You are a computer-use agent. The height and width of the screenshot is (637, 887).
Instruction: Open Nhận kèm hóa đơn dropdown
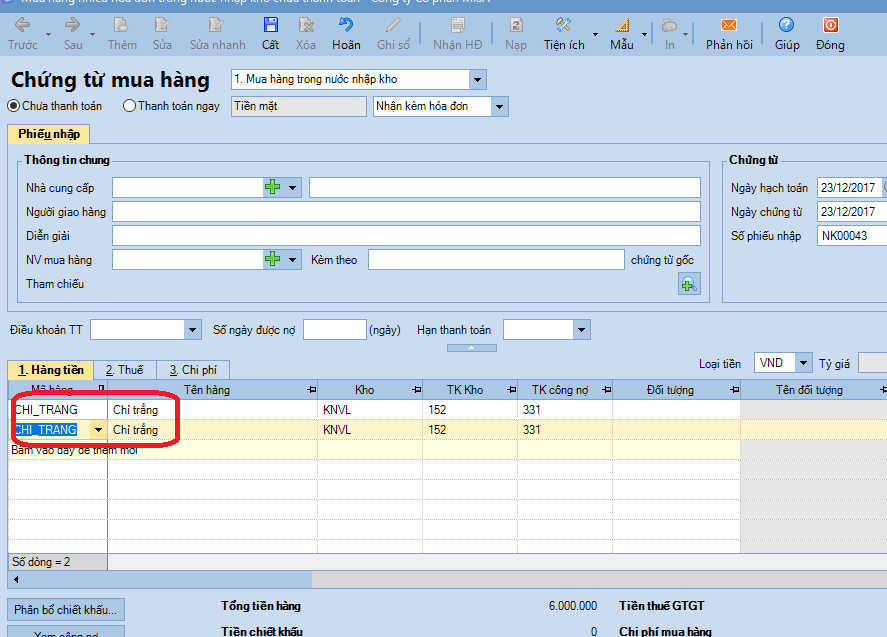499,106
